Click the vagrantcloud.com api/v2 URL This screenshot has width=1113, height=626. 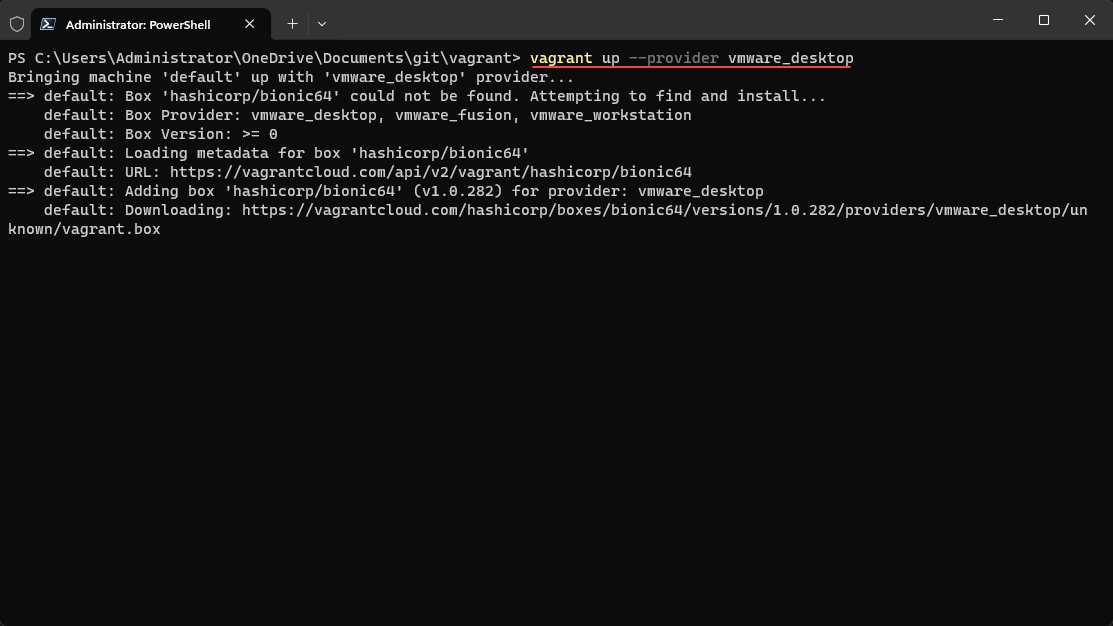click(x=430, y=172)
